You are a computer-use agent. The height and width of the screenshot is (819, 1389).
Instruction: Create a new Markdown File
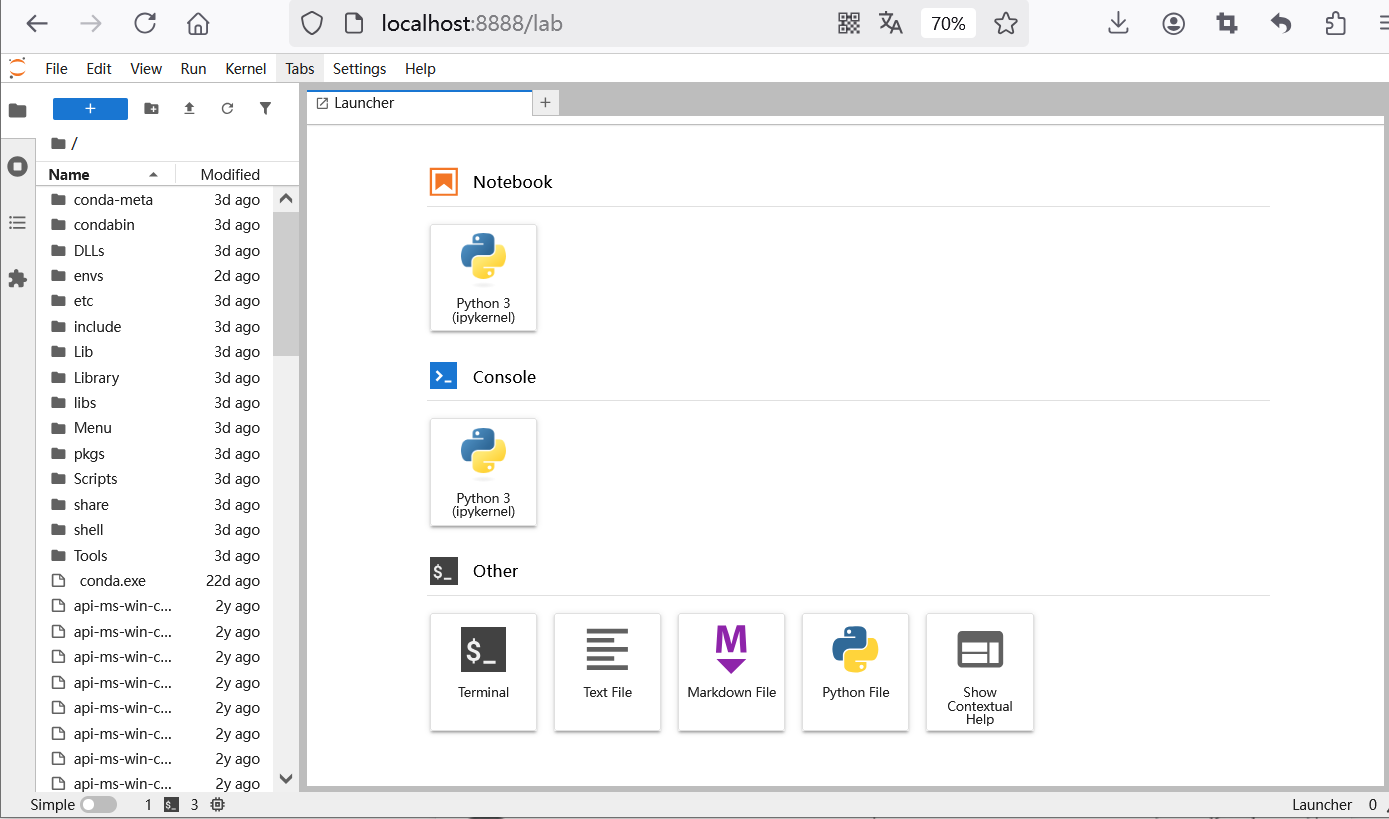pyautogui.click(x=732, y=672)
